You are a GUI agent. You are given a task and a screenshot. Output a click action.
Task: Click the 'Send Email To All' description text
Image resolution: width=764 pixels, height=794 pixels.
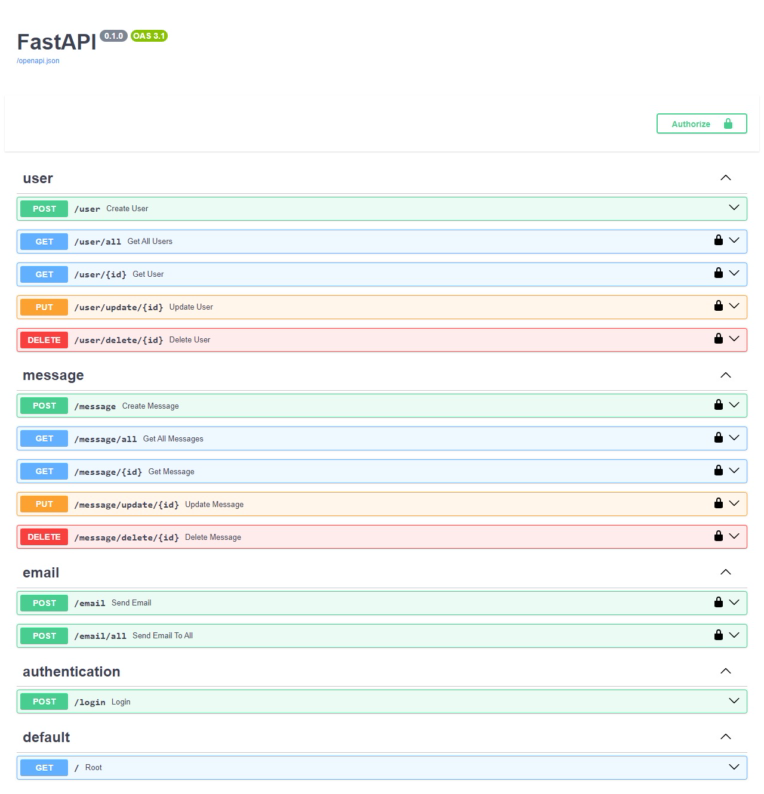(163, 636)
